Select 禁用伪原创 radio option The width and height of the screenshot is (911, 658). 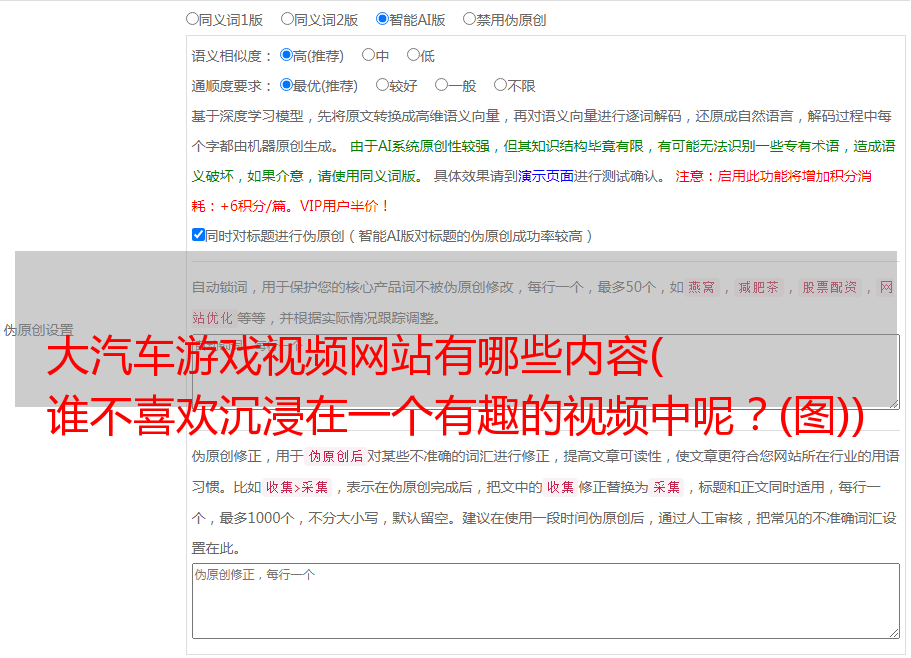(469, 19)
